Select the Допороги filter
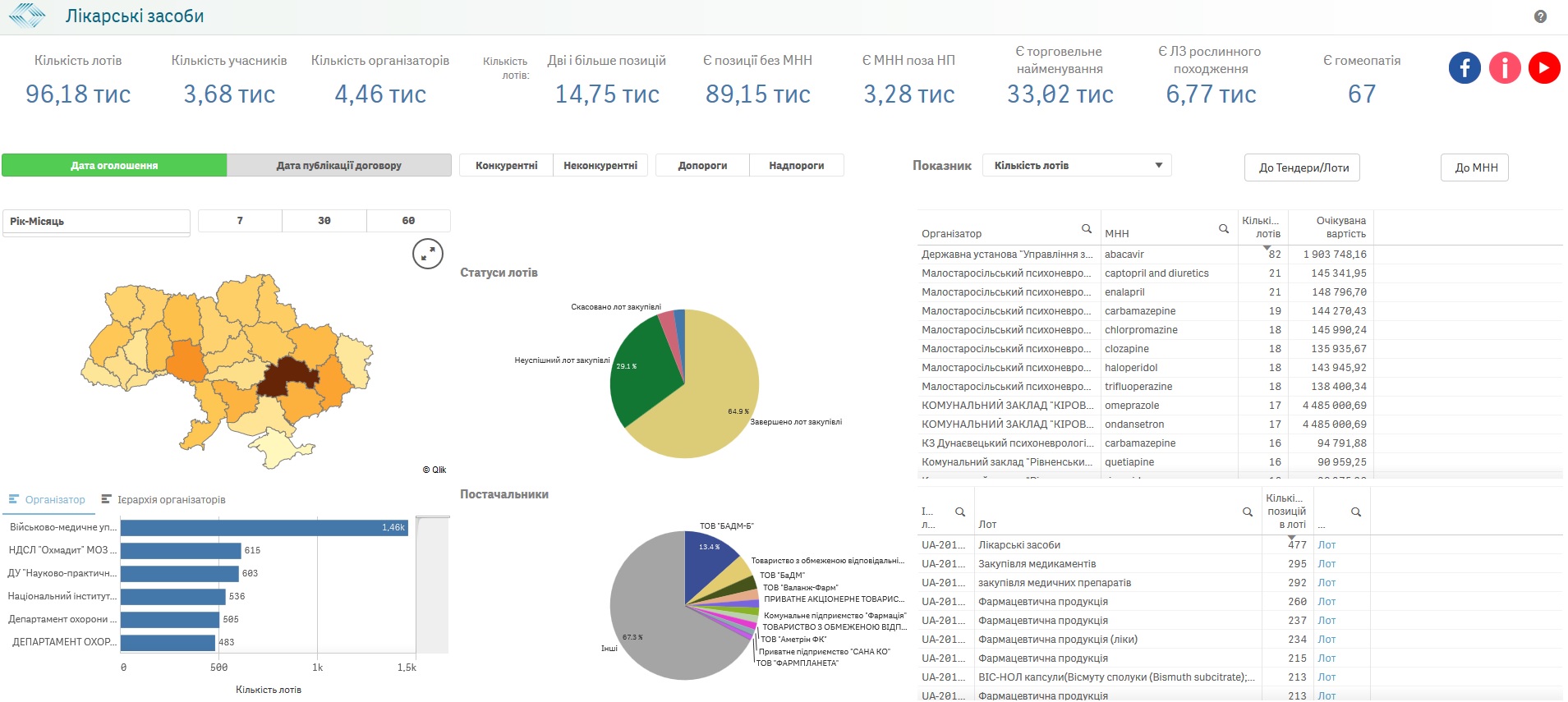Image resolution: width=1568 pixels, height=702 pixels. tap(702, 165)
